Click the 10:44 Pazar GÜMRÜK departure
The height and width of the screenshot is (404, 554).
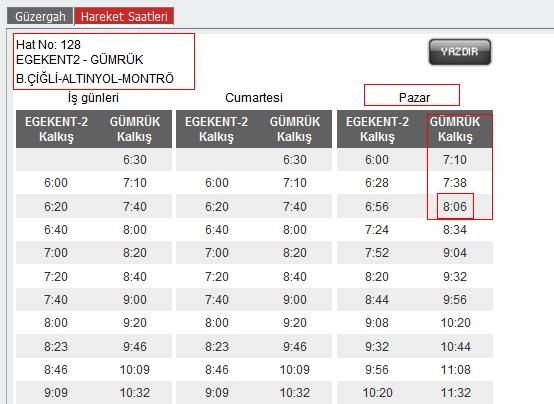(455, 346)
